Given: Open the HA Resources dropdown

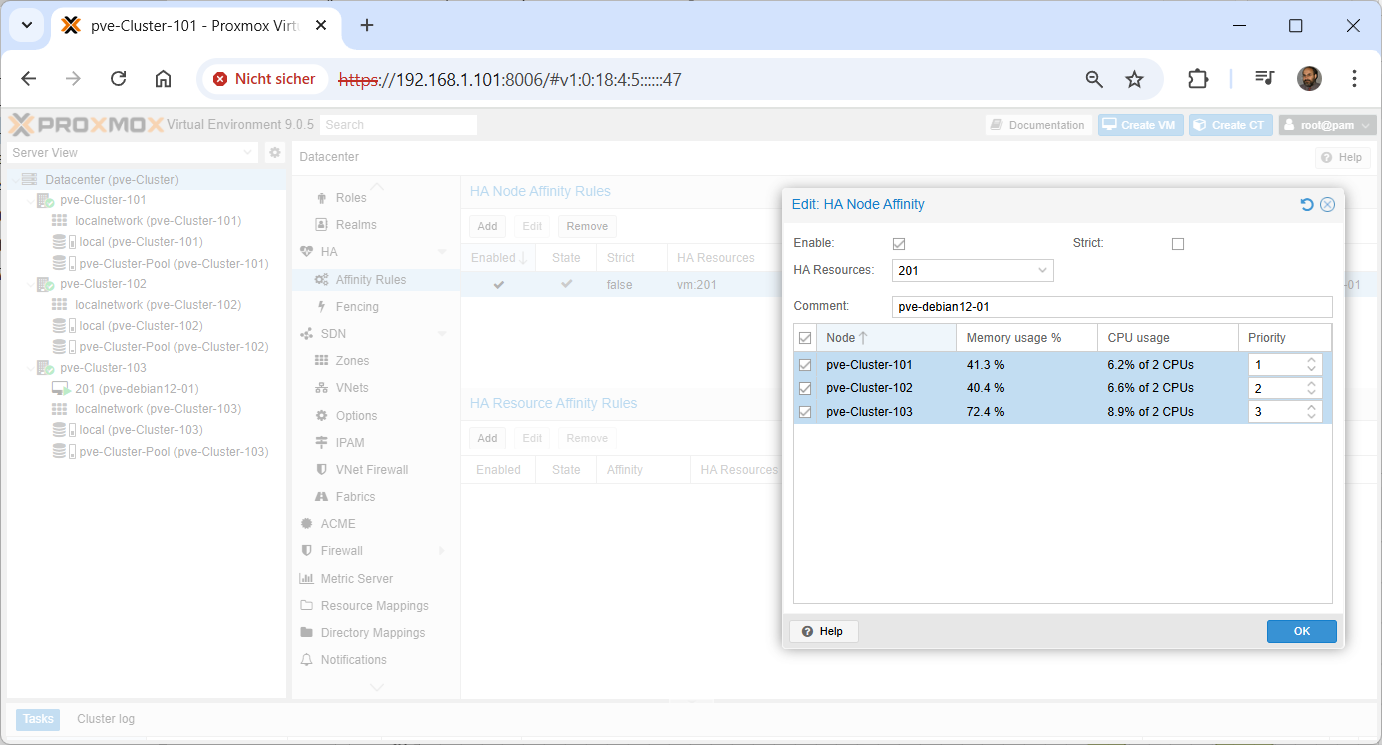Looking at the screenshot, I should [1042, 270].
